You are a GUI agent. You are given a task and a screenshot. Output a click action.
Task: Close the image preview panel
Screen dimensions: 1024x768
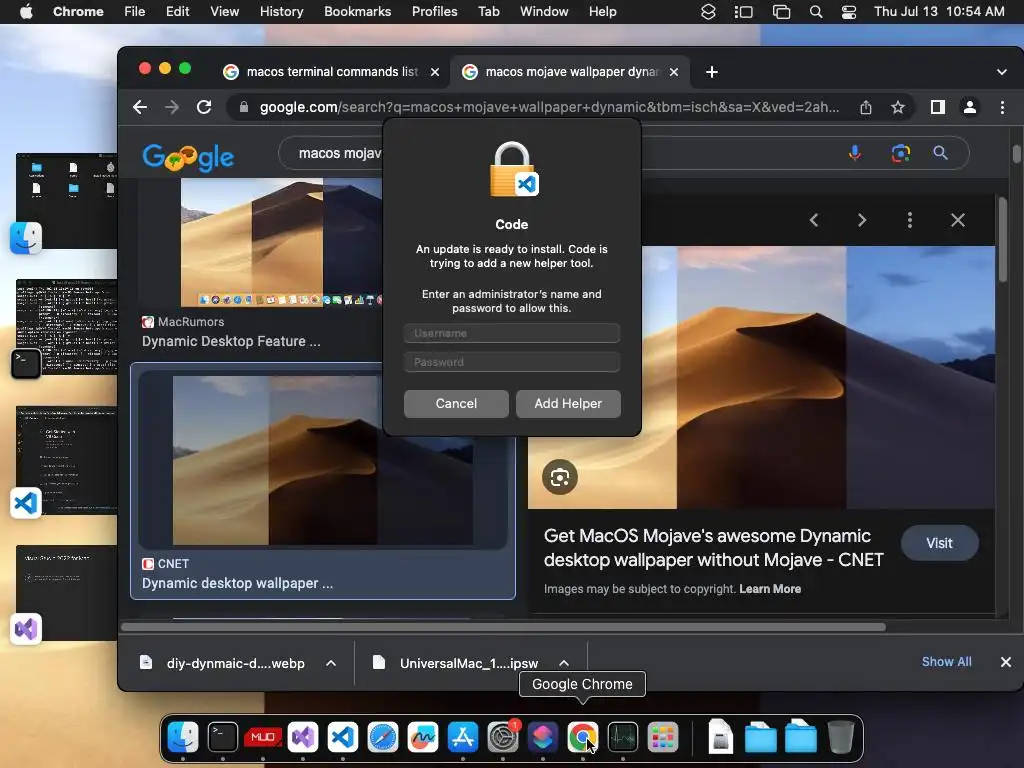[x=957, y=220]
